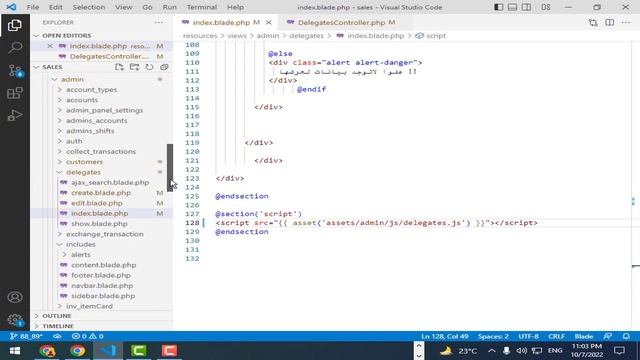
Task: Click errors and warnings count in status bar
Action: pos(87,336)
